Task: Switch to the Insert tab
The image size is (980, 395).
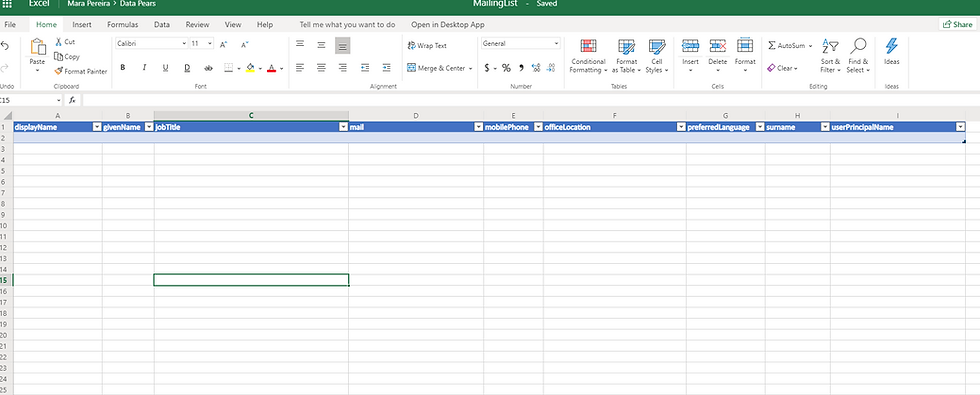Action: point(82,25)
